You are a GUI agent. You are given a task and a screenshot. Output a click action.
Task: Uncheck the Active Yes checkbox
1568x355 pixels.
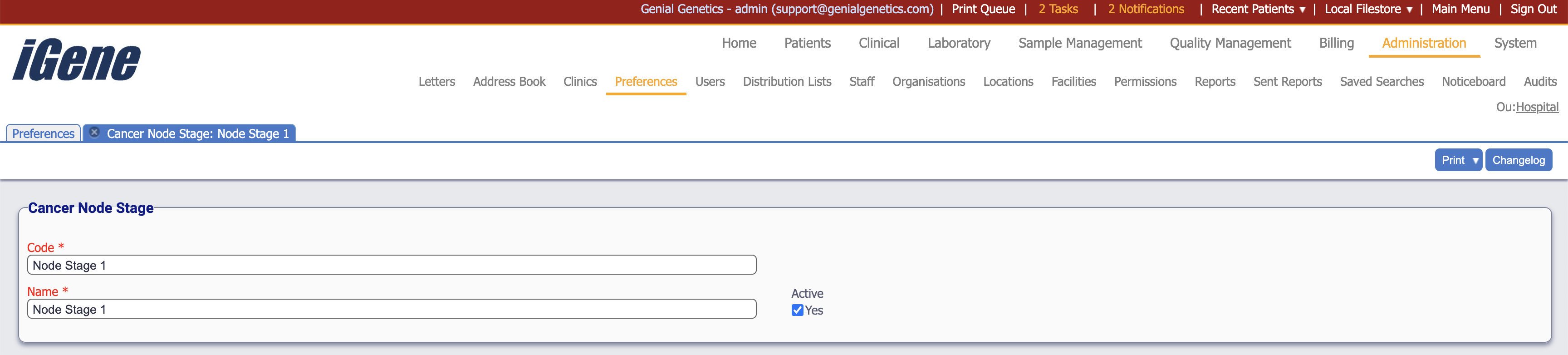[797, 310]
